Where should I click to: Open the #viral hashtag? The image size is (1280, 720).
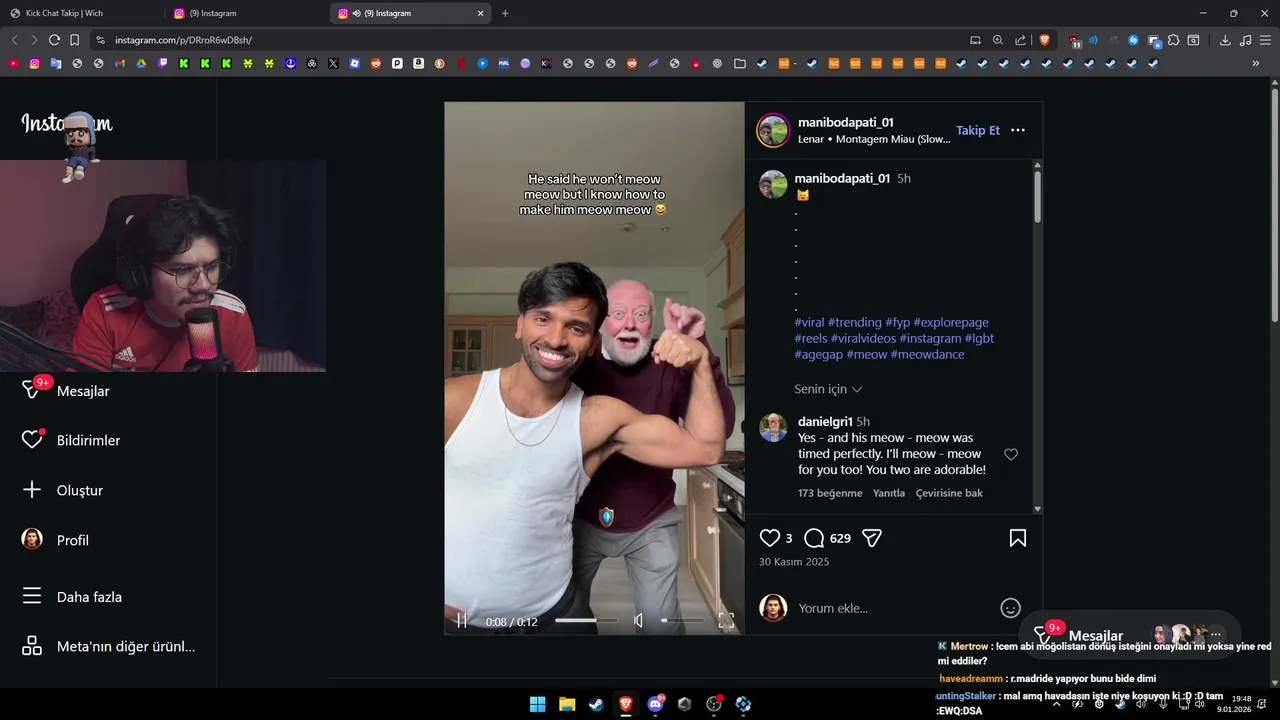[809, 322]
